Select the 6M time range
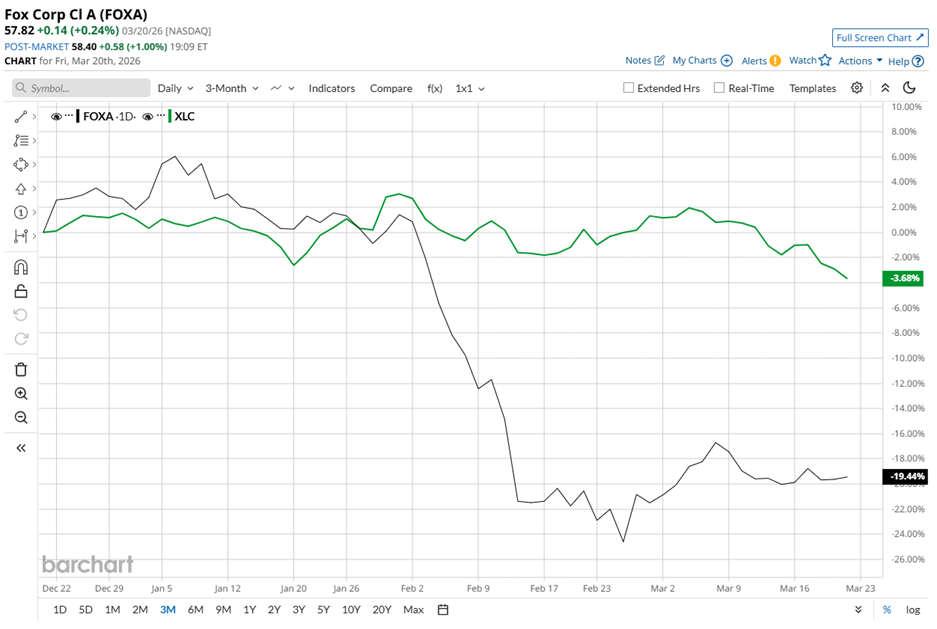The height and width of the screenshot is (629, 937). pos(195,610)
